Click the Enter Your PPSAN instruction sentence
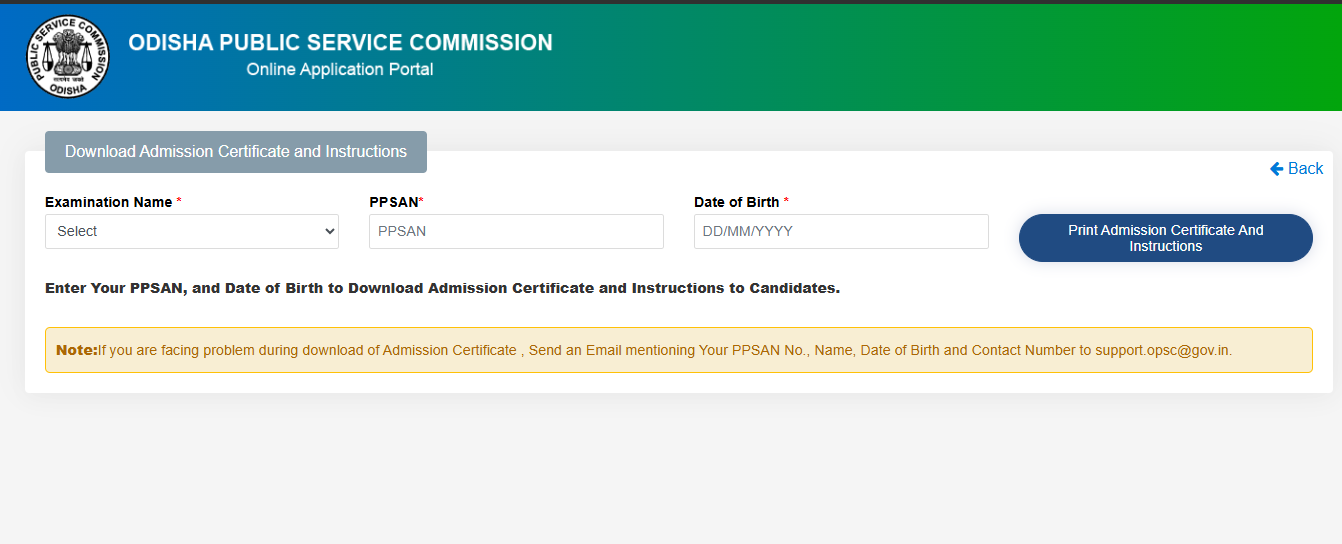The width and height of the screenshot is (1342, 544). pos(442,288)
